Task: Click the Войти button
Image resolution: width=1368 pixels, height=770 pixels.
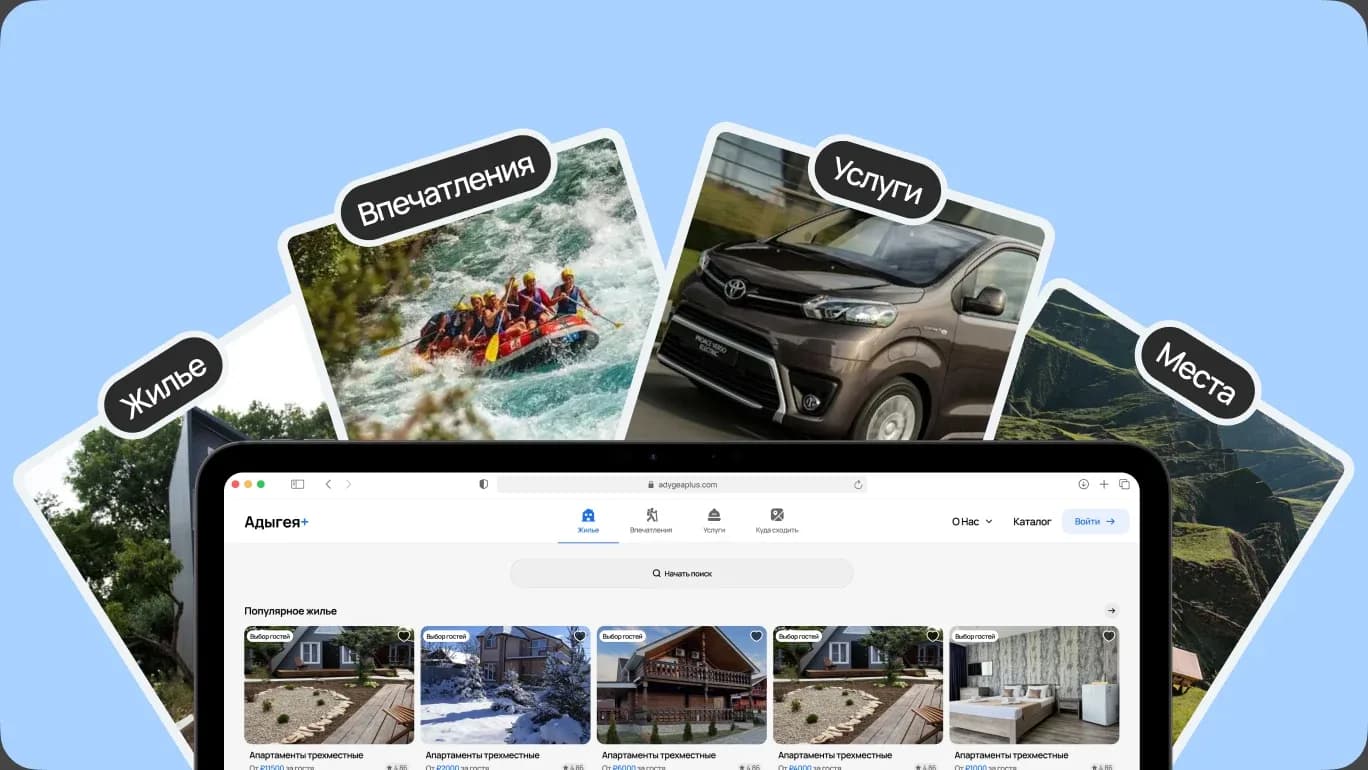Action: click(1095, 521)
